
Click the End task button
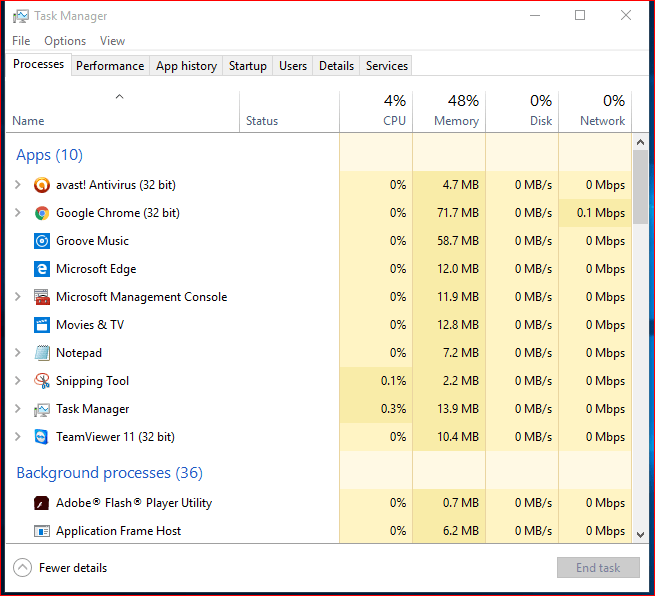coord(598,568)
